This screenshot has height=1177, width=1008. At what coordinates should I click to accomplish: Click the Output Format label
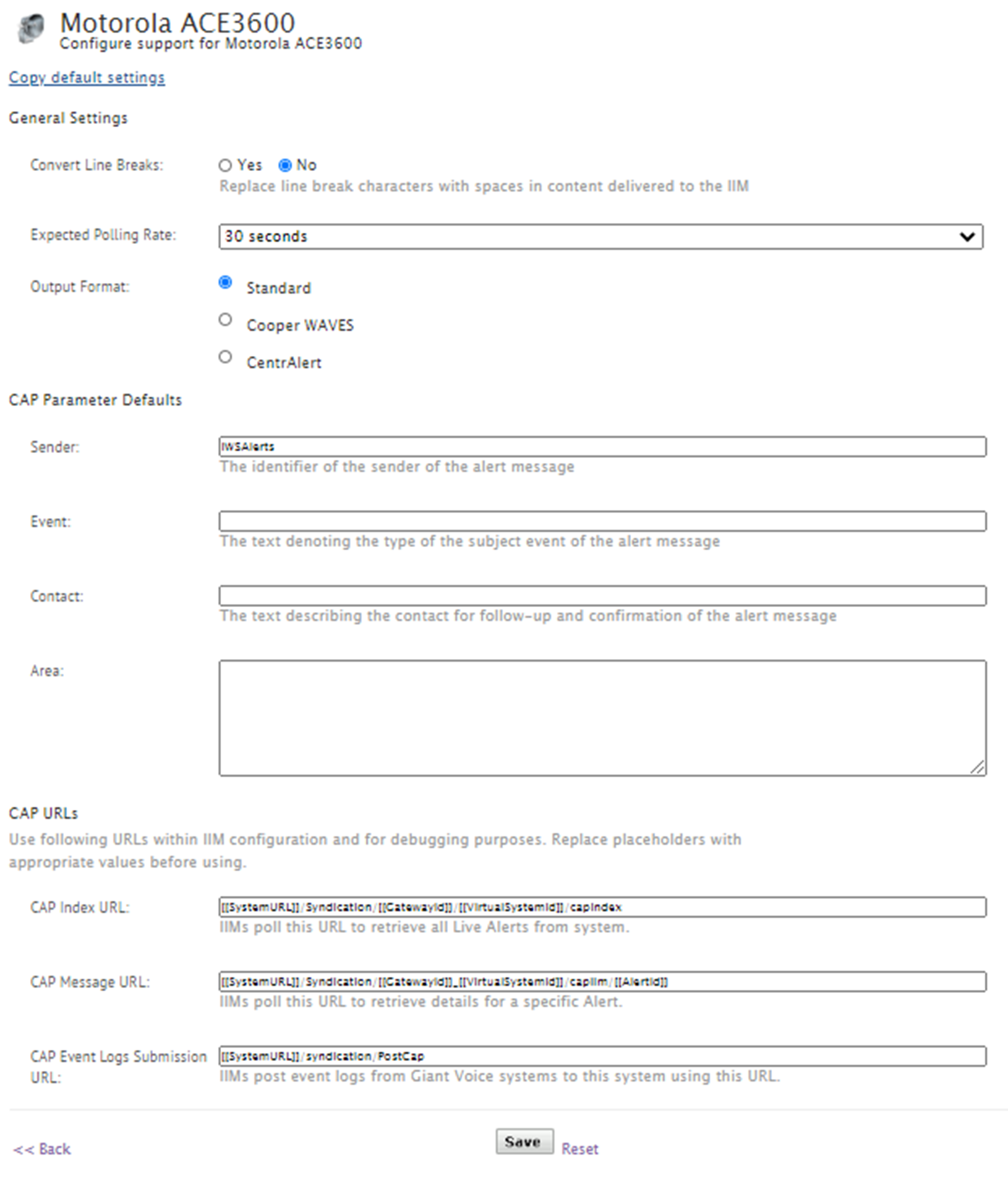click(x=80, y=286)
